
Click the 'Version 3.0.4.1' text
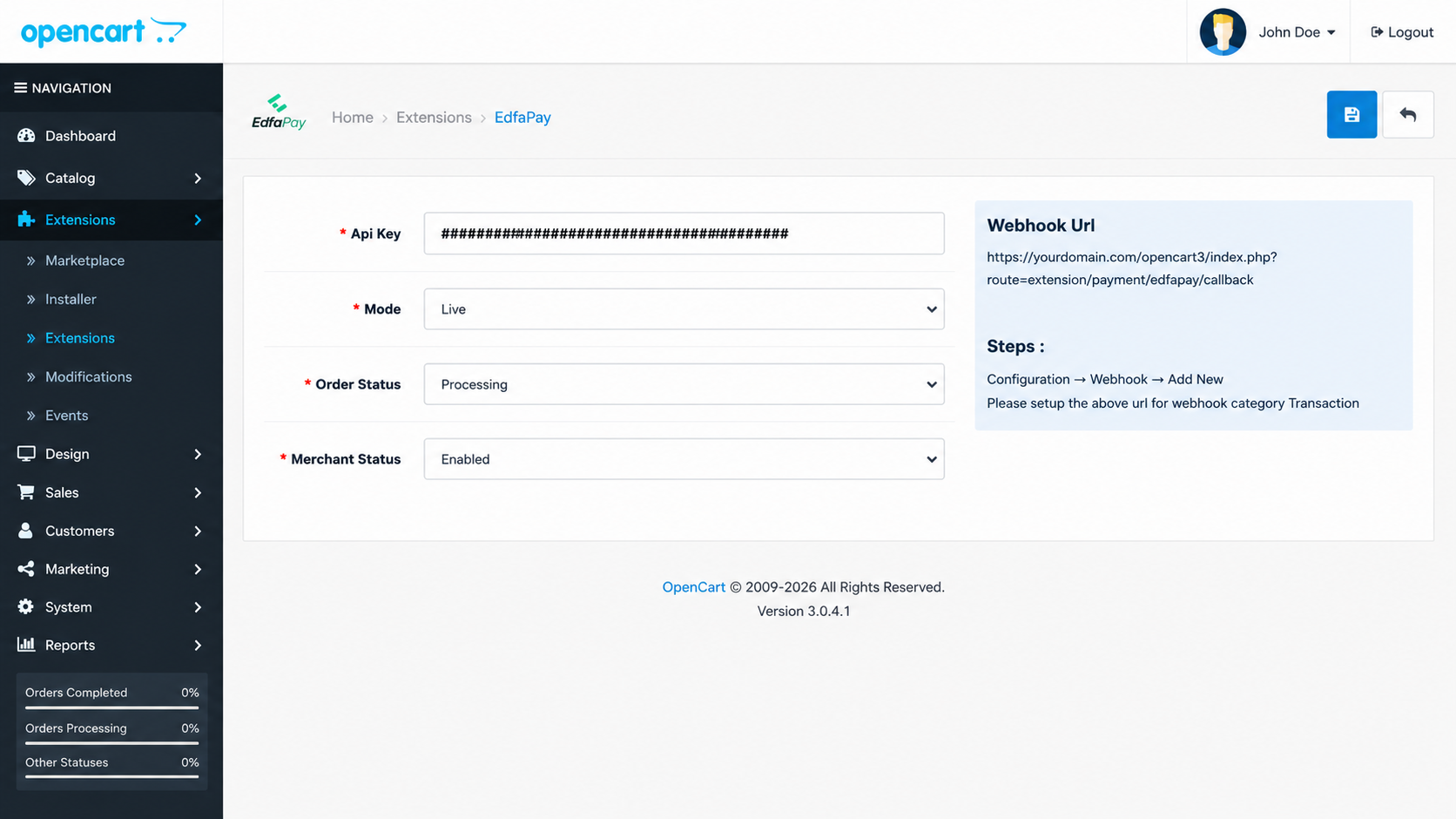point(804,611)
